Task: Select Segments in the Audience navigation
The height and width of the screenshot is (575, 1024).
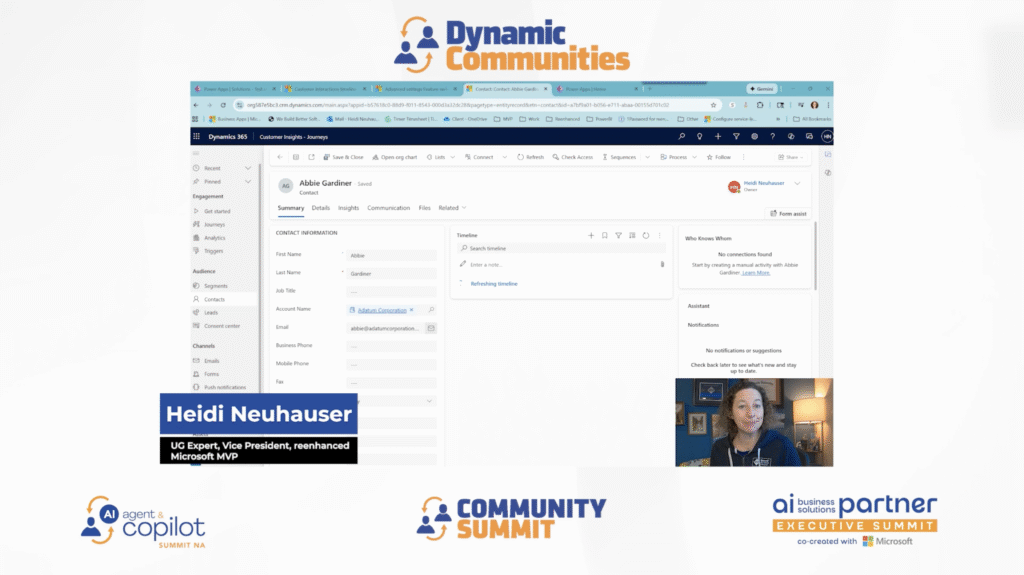Action: tap(216, 286)
